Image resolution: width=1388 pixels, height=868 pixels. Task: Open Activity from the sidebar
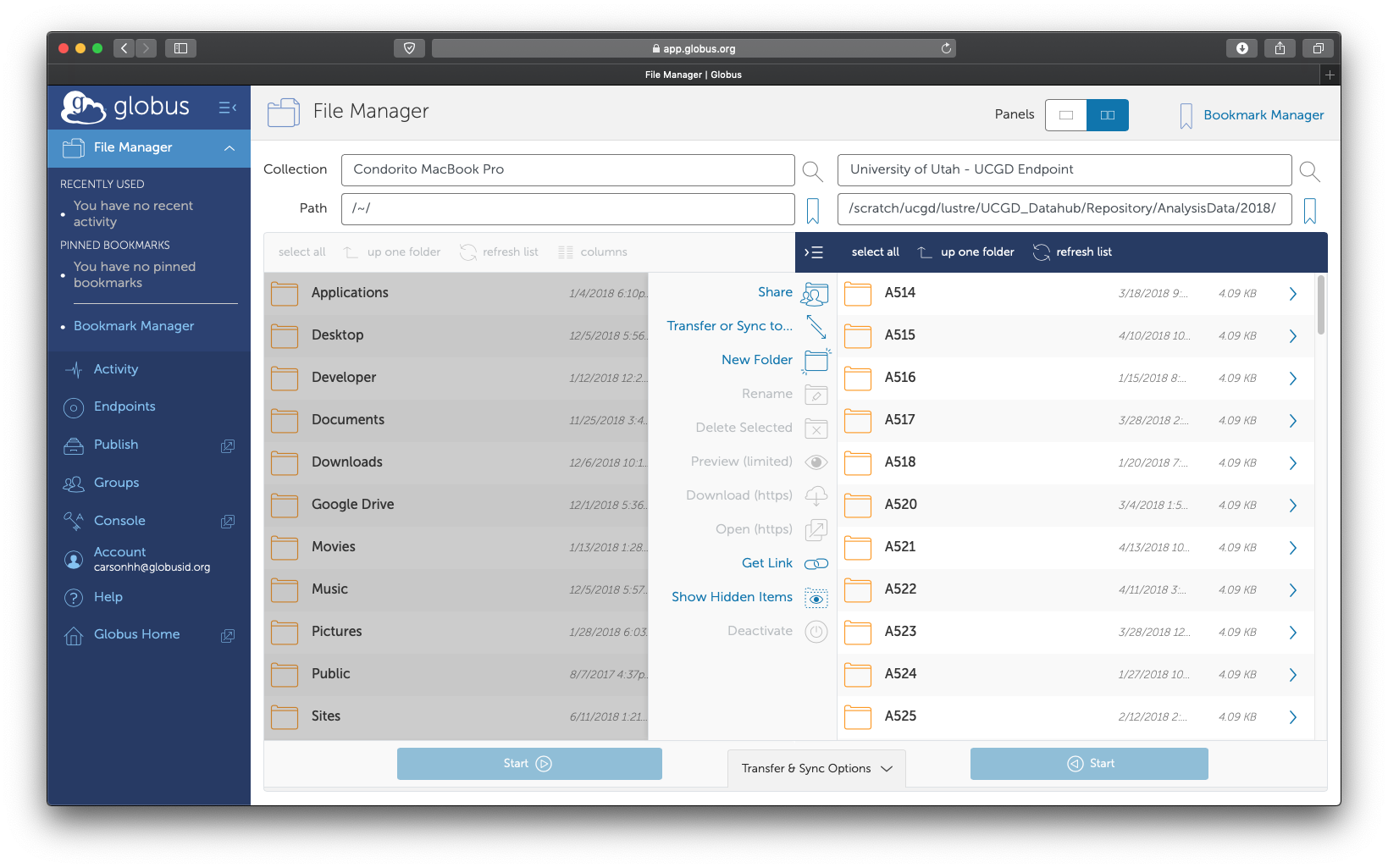(x=115, y=369)
